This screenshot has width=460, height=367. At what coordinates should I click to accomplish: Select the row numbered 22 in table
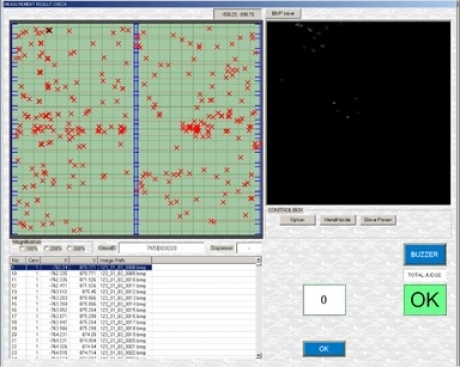(x=81, y=347)
